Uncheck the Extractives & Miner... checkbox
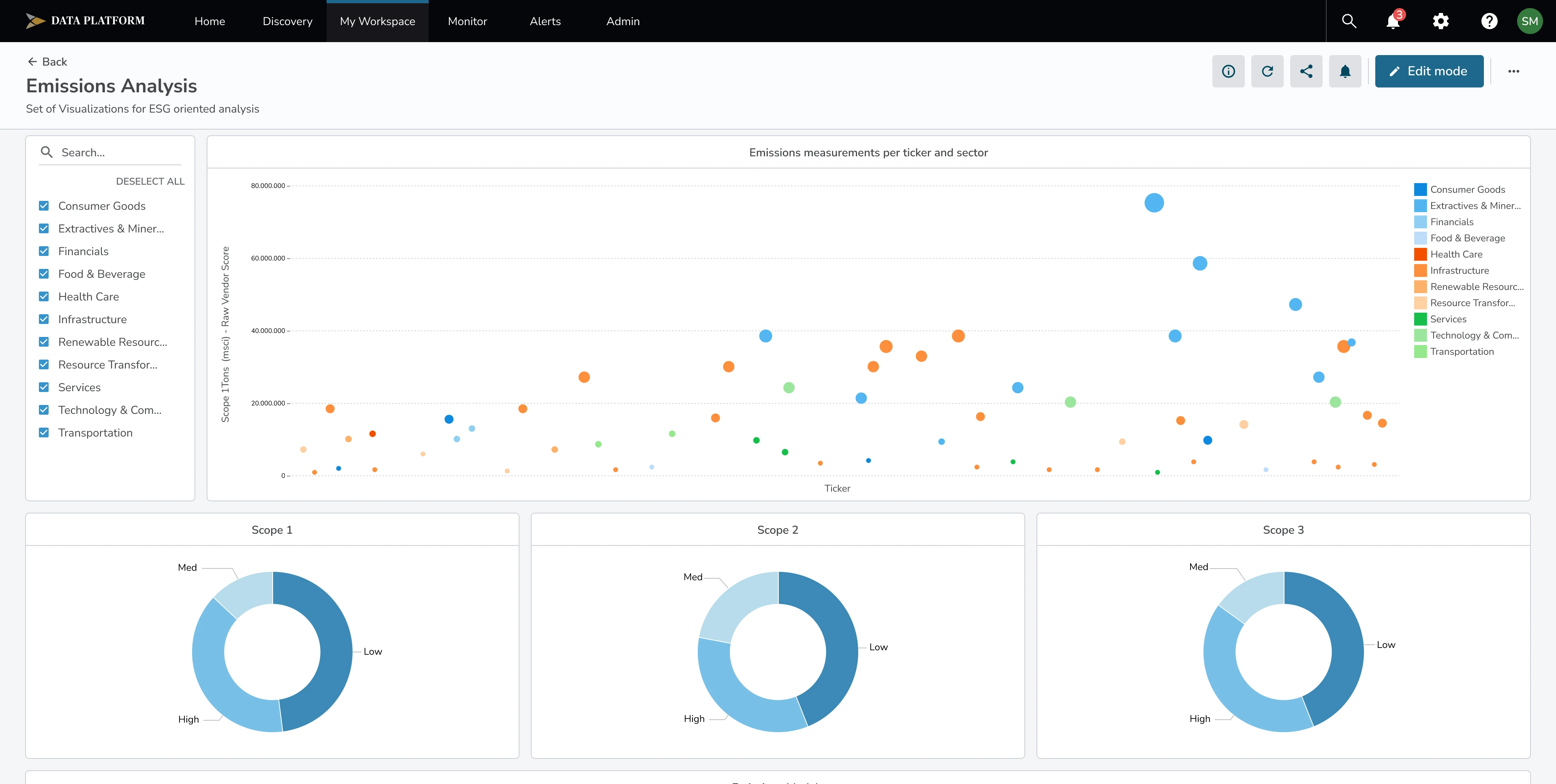Image resolution: width=1556 pixels, height=784 pixels. tap(43, 229)
